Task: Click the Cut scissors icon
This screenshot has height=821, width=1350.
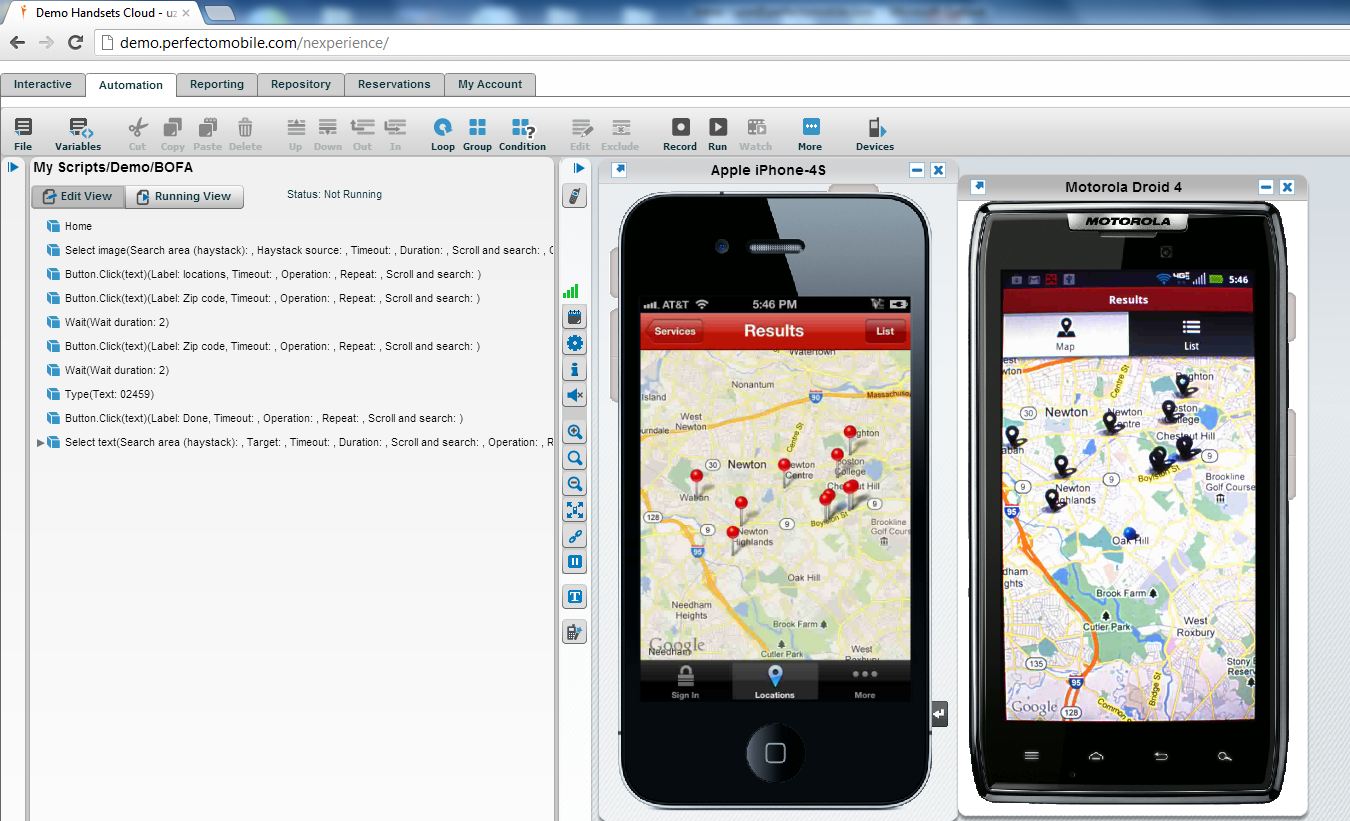Action: pos(137,128)
